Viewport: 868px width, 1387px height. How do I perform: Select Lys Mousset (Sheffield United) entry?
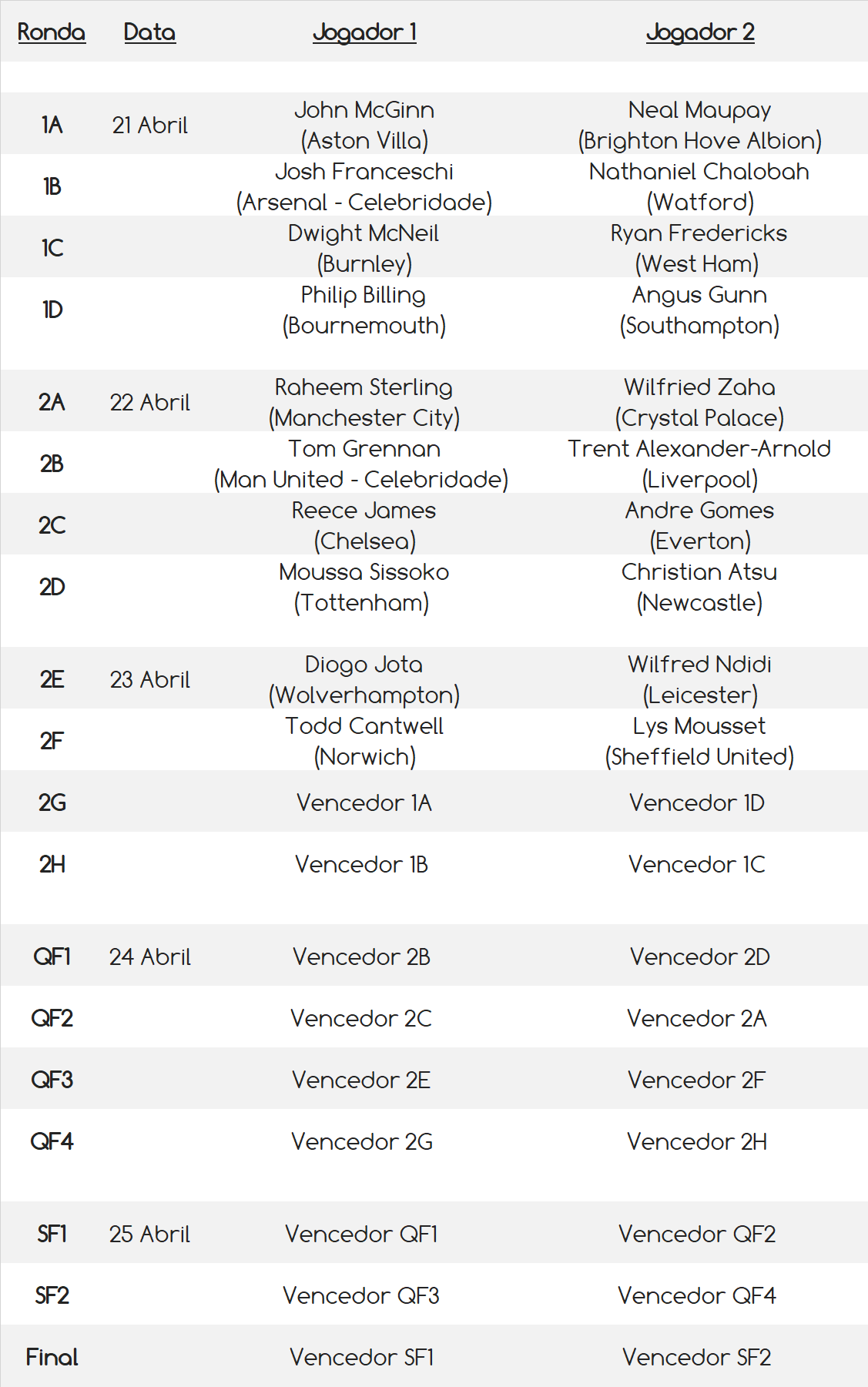pos(699,741)
